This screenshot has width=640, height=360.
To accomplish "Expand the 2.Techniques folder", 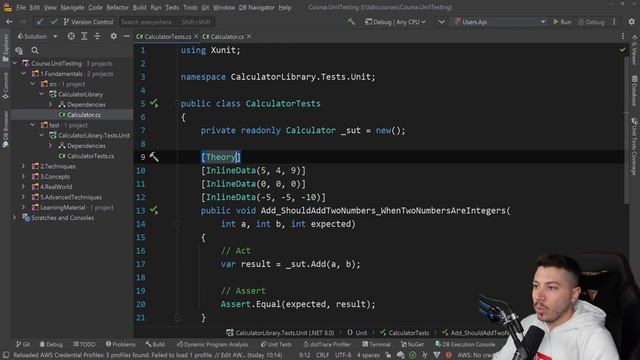I will coord(24,166).
